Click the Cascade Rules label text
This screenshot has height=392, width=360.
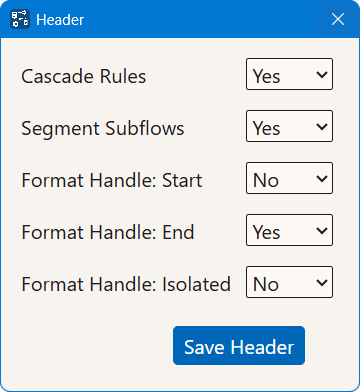tap(84, 76)
